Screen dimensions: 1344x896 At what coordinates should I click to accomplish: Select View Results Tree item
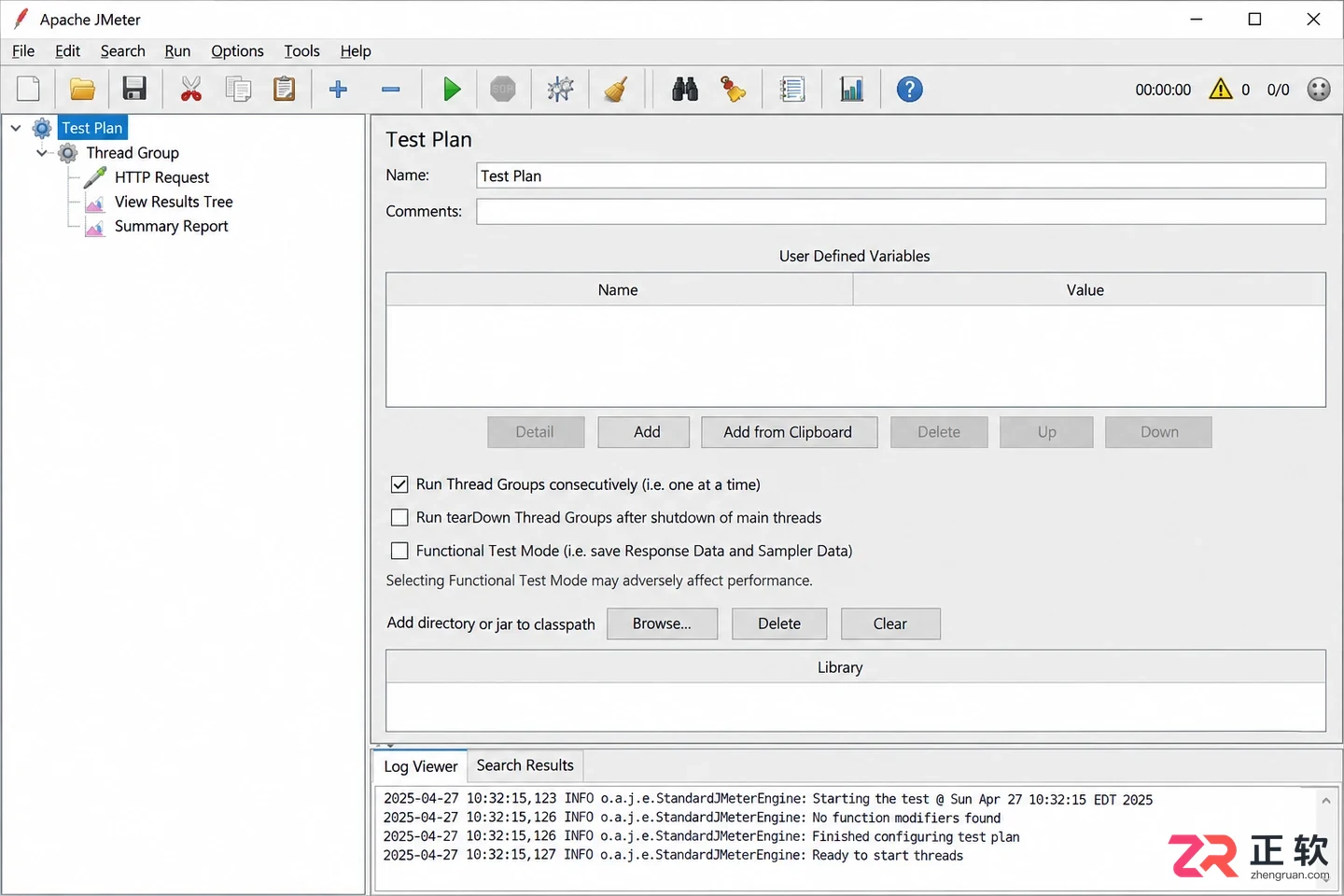(174, 202)
